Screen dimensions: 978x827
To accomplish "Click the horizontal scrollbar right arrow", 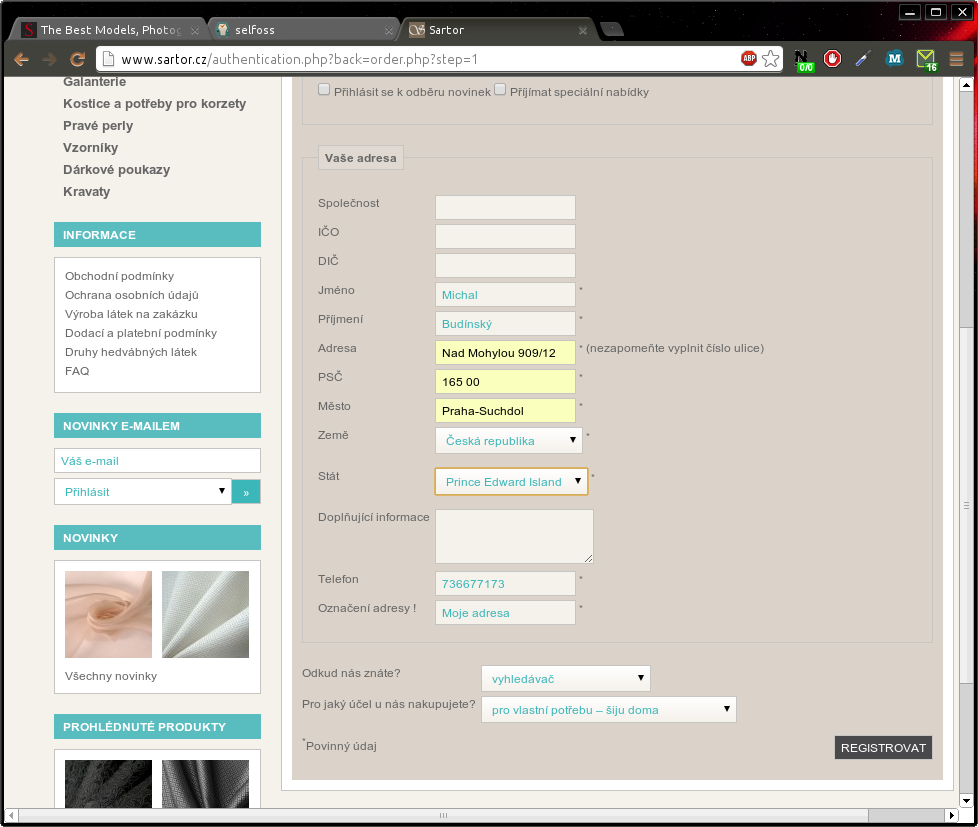I will 951,815.
